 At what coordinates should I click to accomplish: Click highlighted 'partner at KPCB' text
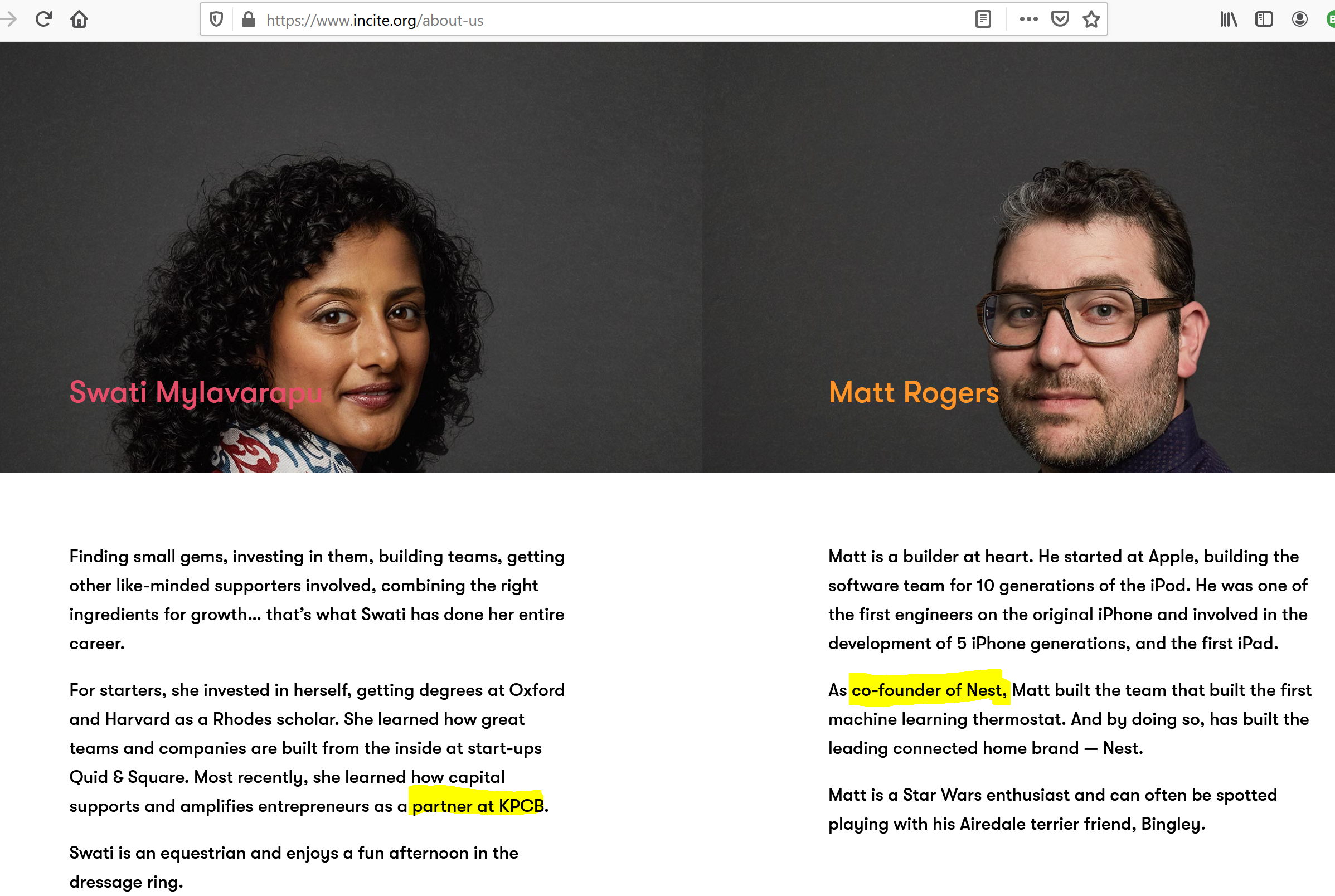478,806
